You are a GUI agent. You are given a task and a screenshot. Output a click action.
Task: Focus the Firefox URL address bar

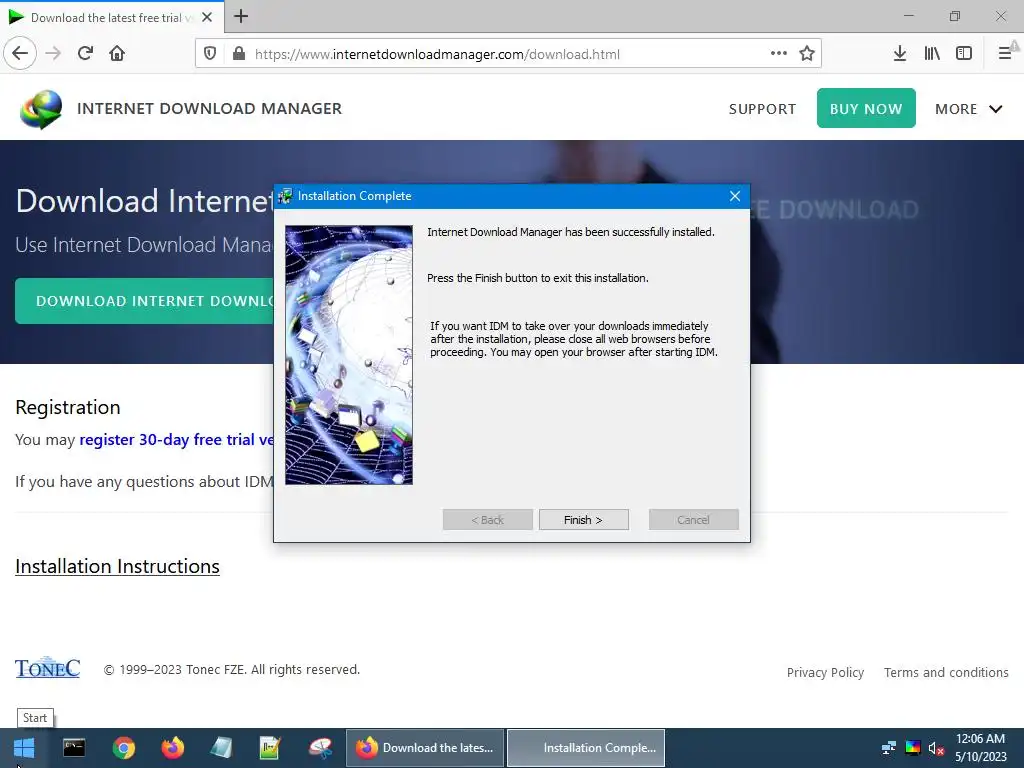(x=507, y=54)
